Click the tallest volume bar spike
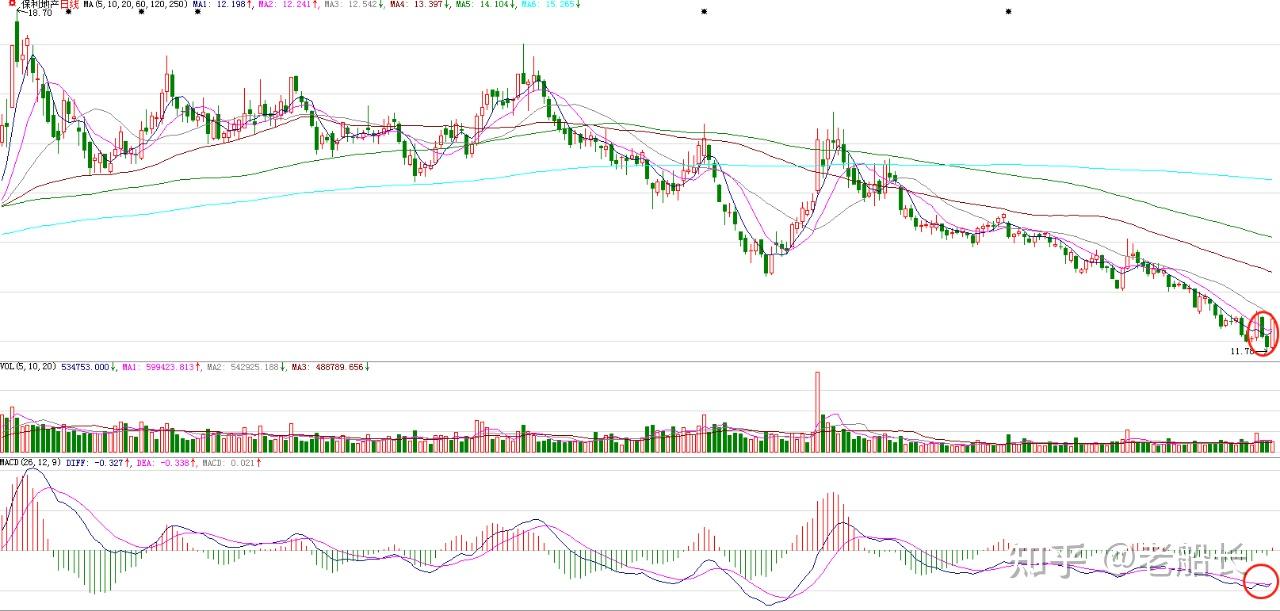 (x=817, y=410)
